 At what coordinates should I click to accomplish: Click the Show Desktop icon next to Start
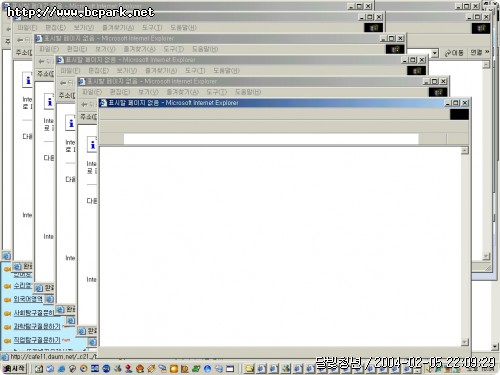point(39,369)
